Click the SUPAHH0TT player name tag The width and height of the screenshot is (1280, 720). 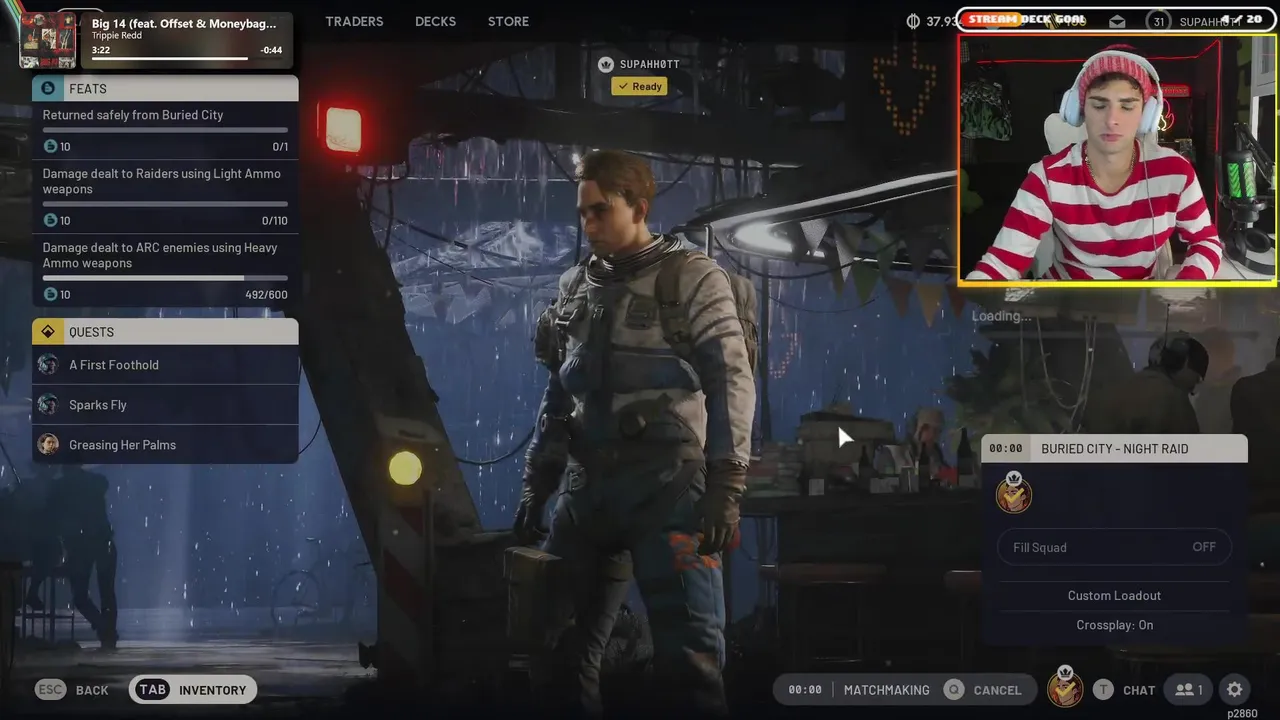tap(649, 64)
